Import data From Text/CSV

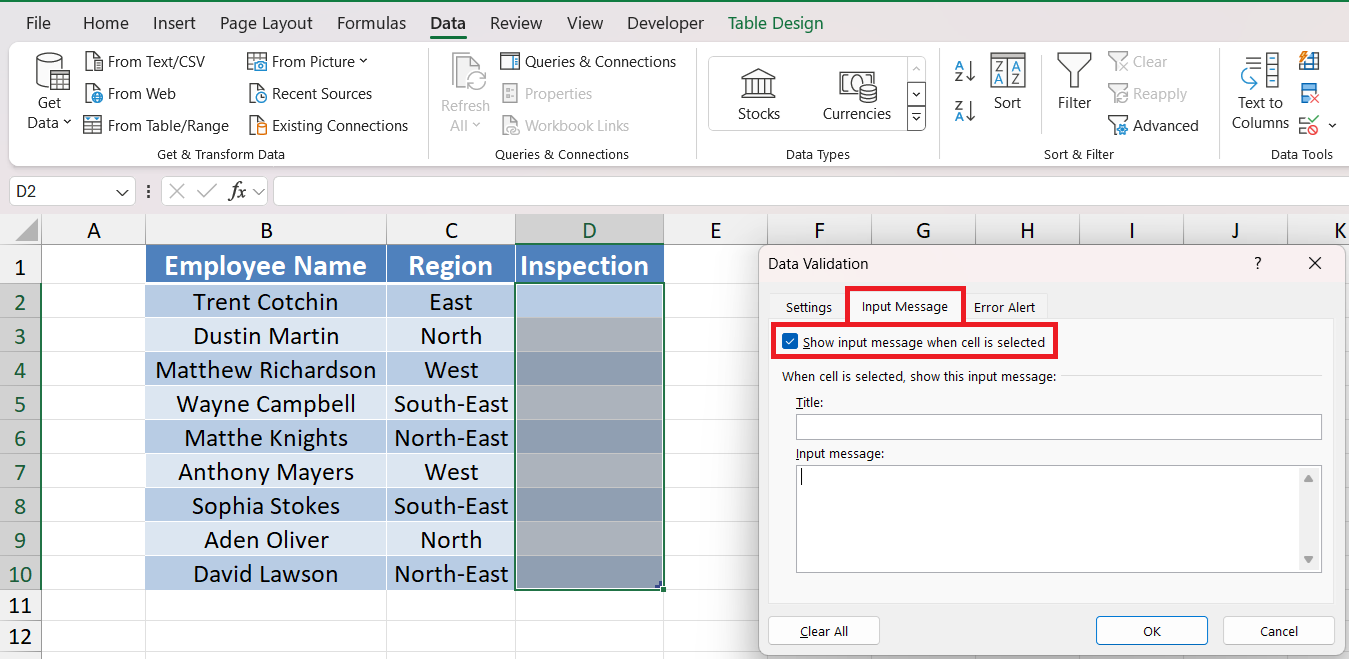click(145, 62)
